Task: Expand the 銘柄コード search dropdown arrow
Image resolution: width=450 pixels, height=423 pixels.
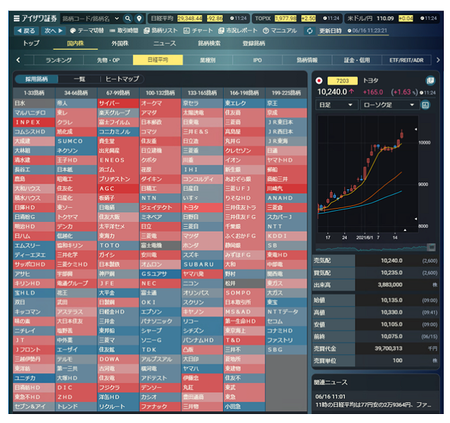Action: (x=117, y=18)
